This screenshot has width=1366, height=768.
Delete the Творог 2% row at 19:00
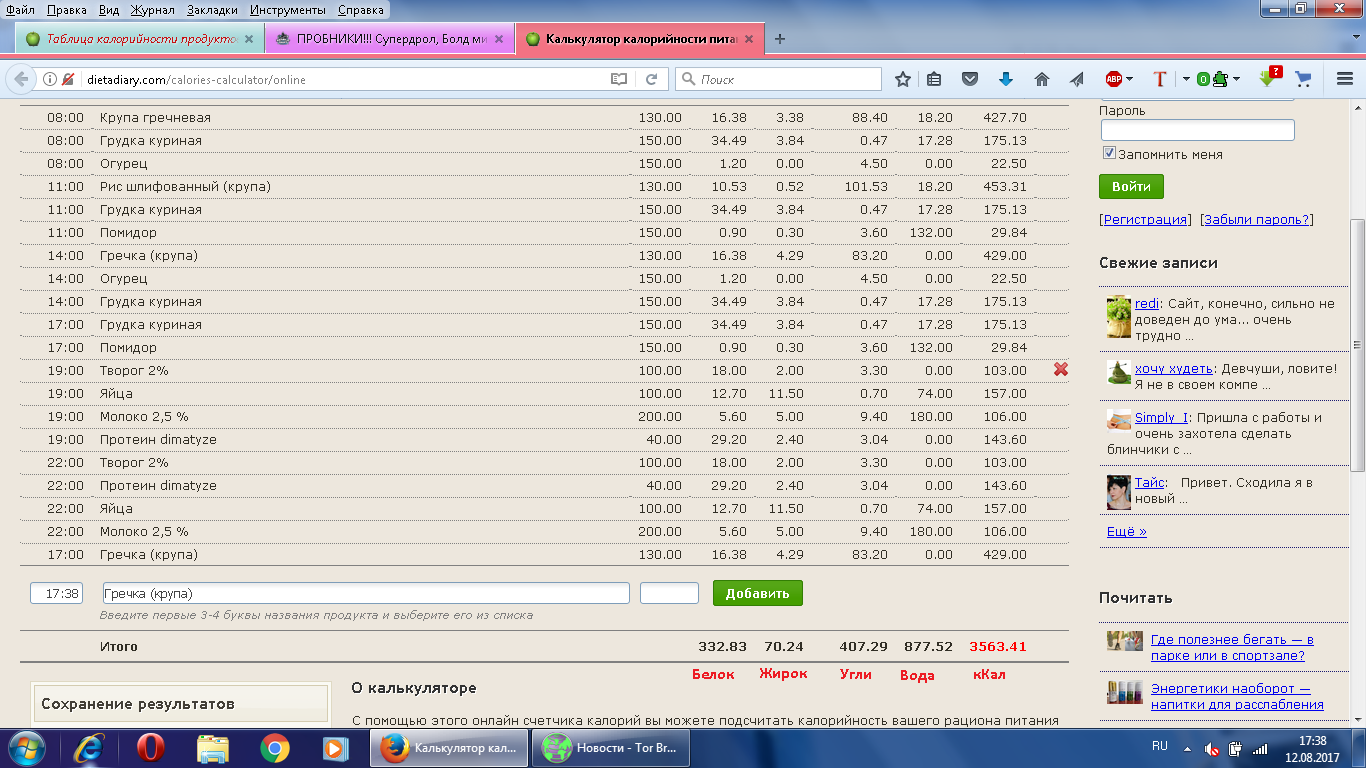pos(1061,370)
